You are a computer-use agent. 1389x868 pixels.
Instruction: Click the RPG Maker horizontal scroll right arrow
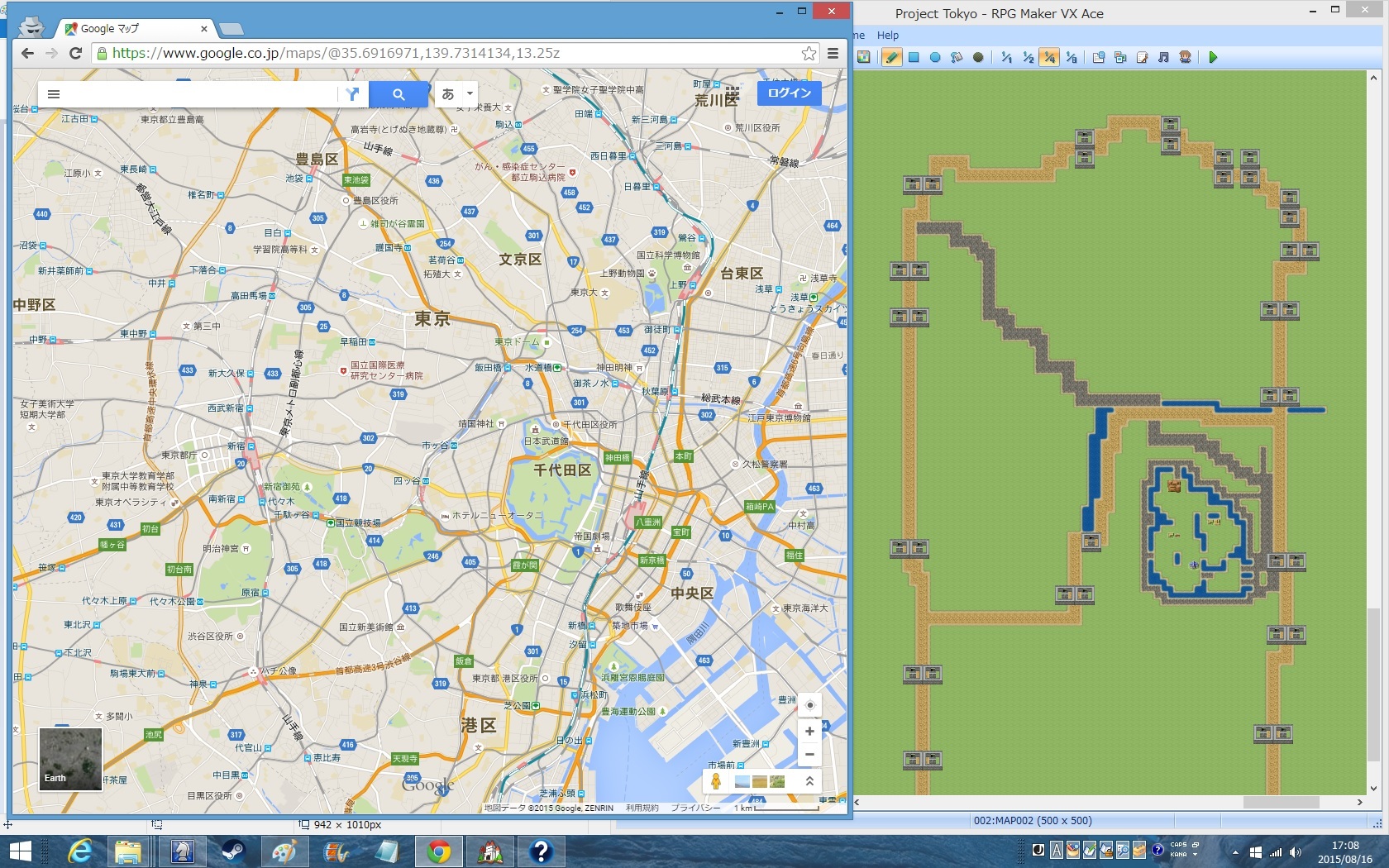pyautogui.click(x=1359, y=802)
